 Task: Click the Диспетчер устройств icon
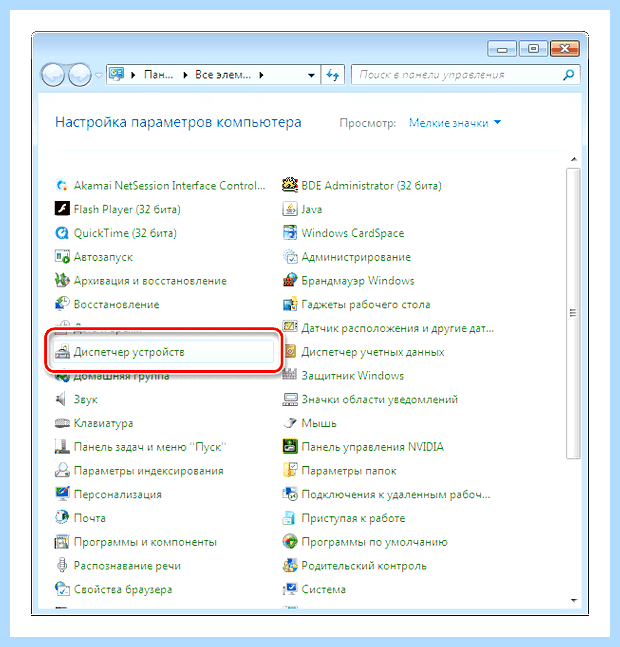[62, 352]
